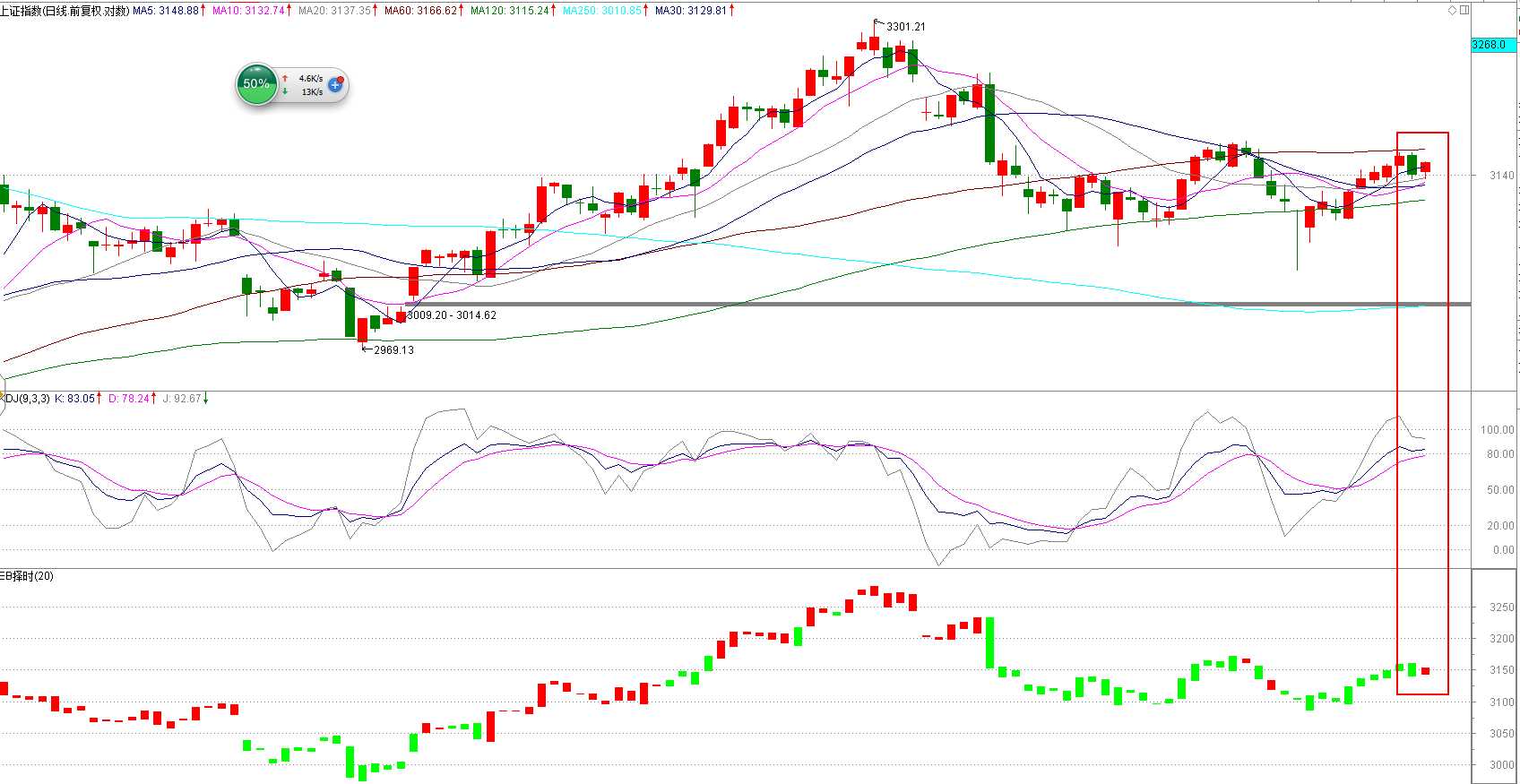Click the 100.00 level on KDJ axis
The image size is (1520, 784).
coord(1498,430)
